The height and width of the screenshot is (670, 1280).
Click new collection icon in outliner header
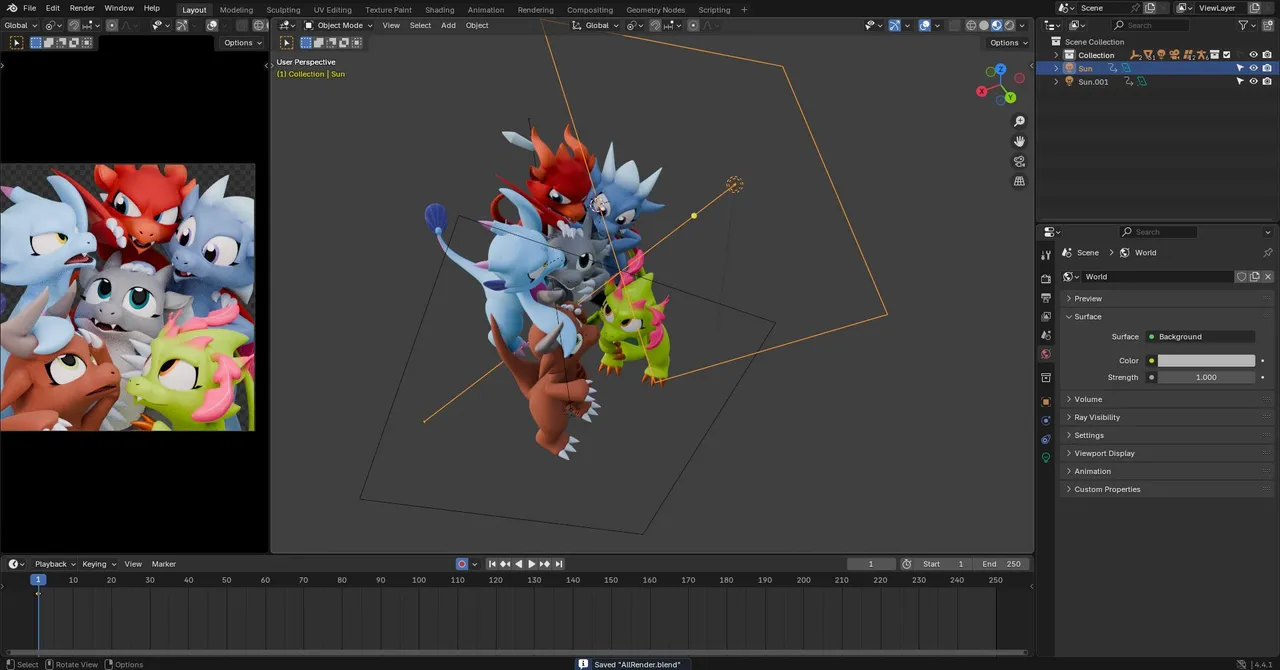(1267, 25)
